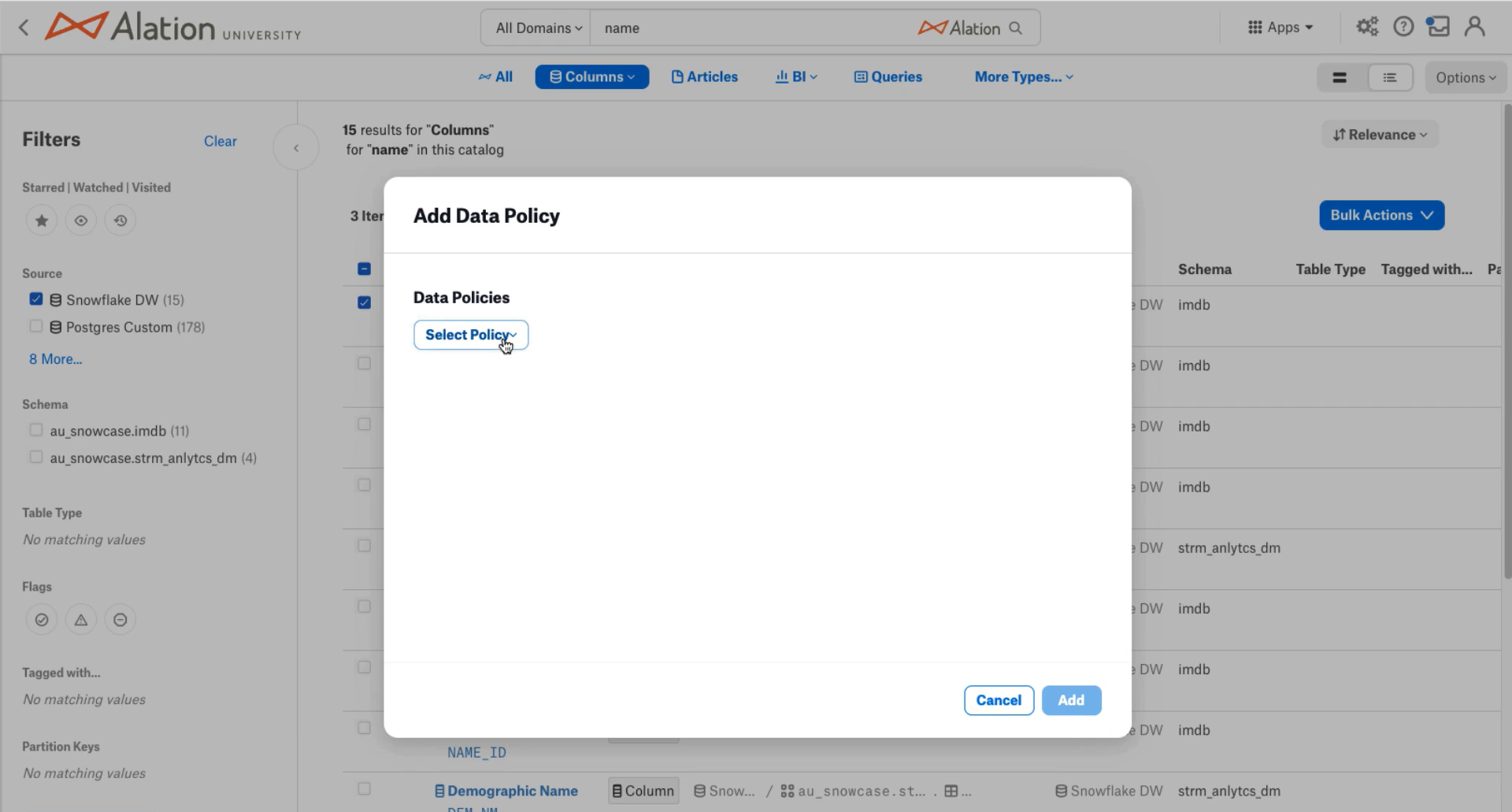Screen dimensions: 1512x812
Task: Switch to the Queries tab
Action: tap(888, 76)
